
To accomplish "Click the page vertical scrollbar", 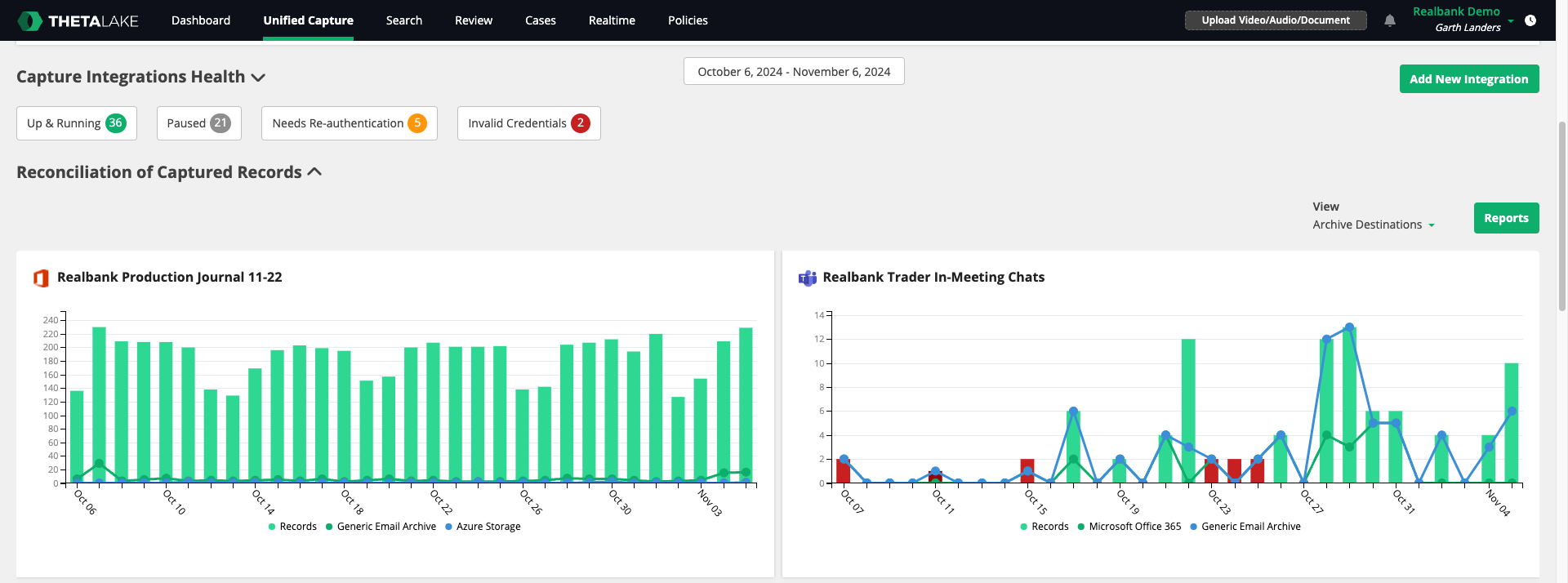I will [x=1562, y=216].
